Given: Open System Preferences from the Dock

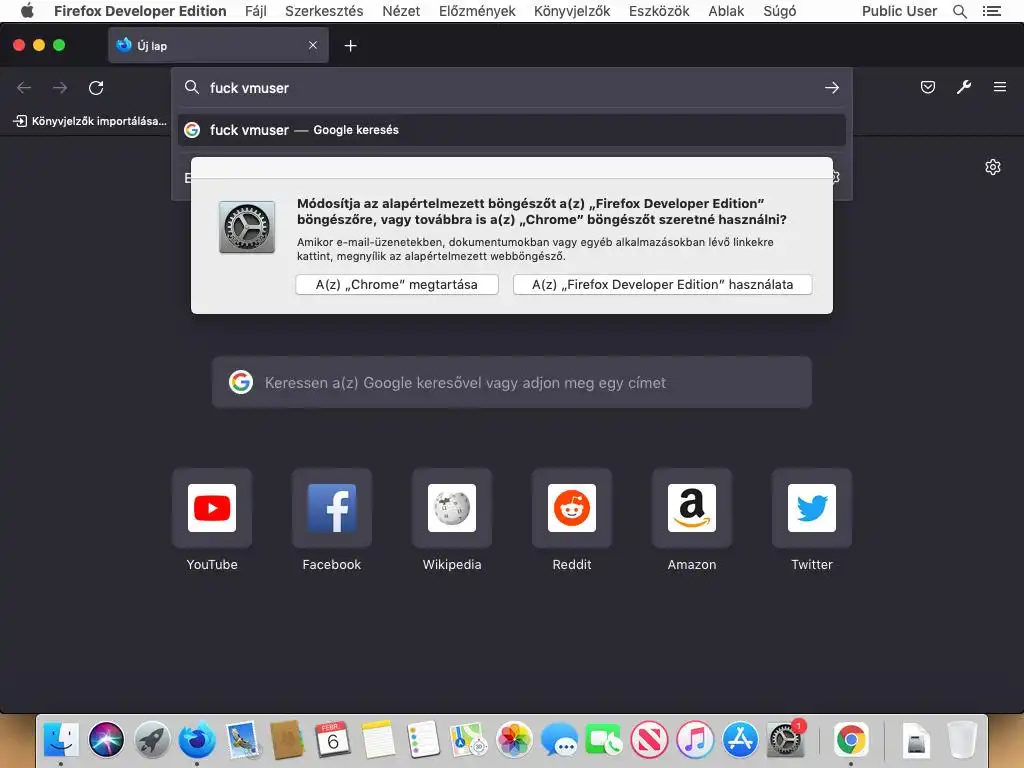Looking at the screenshot, I should click(x=786, y=740).
